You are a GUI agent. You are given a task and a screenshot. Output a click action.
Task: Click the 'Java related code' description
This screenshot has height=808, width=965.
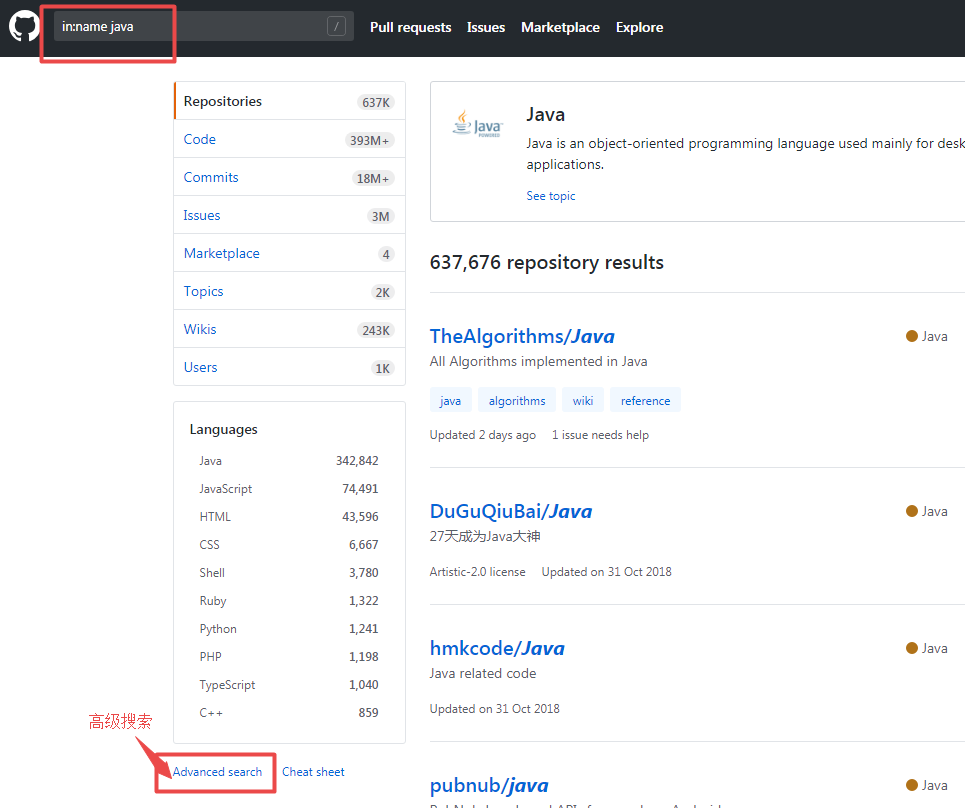point(482,673)
